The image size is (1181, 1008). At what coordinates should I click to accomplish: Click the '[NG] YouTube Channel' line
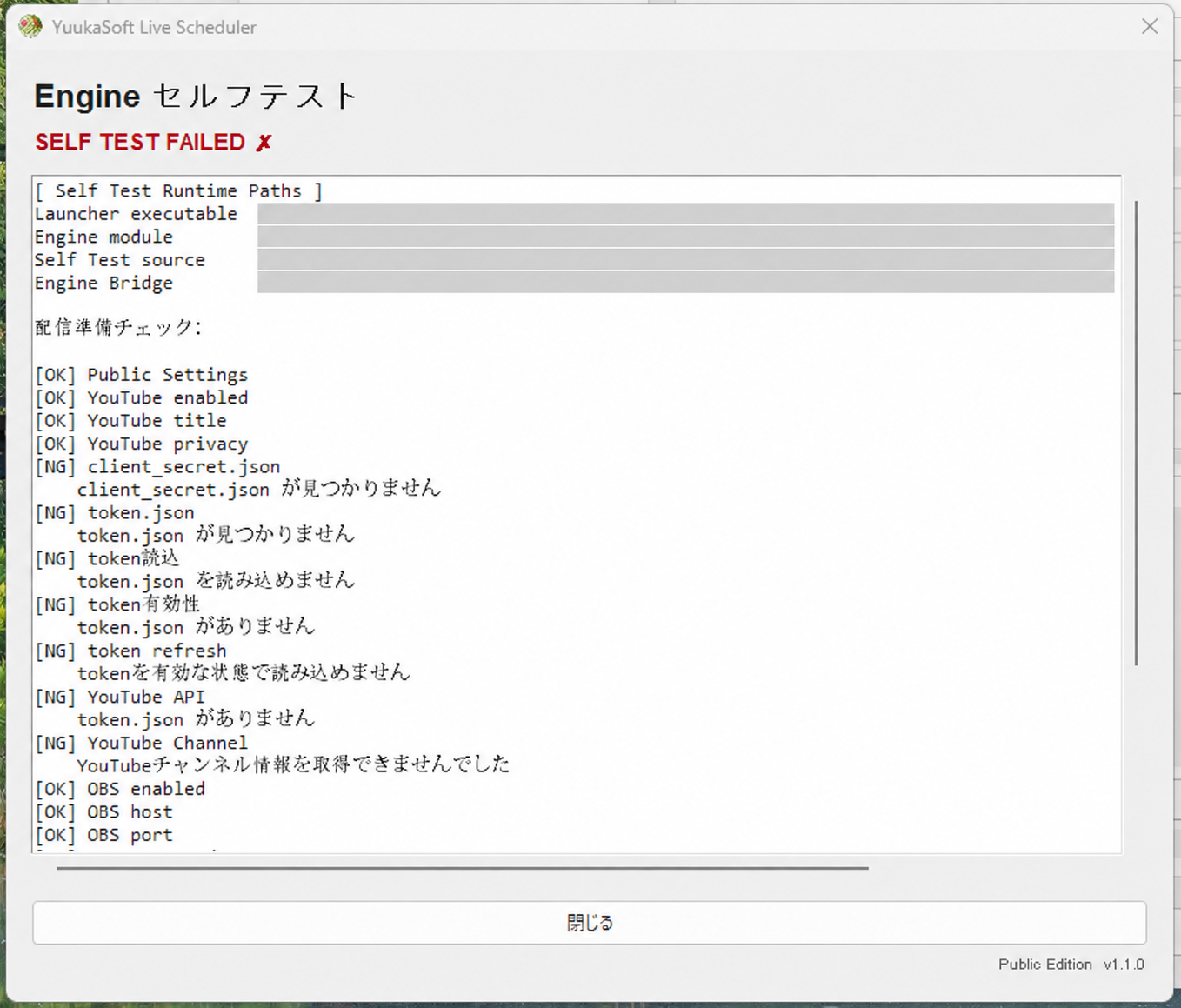pos(141,743)
